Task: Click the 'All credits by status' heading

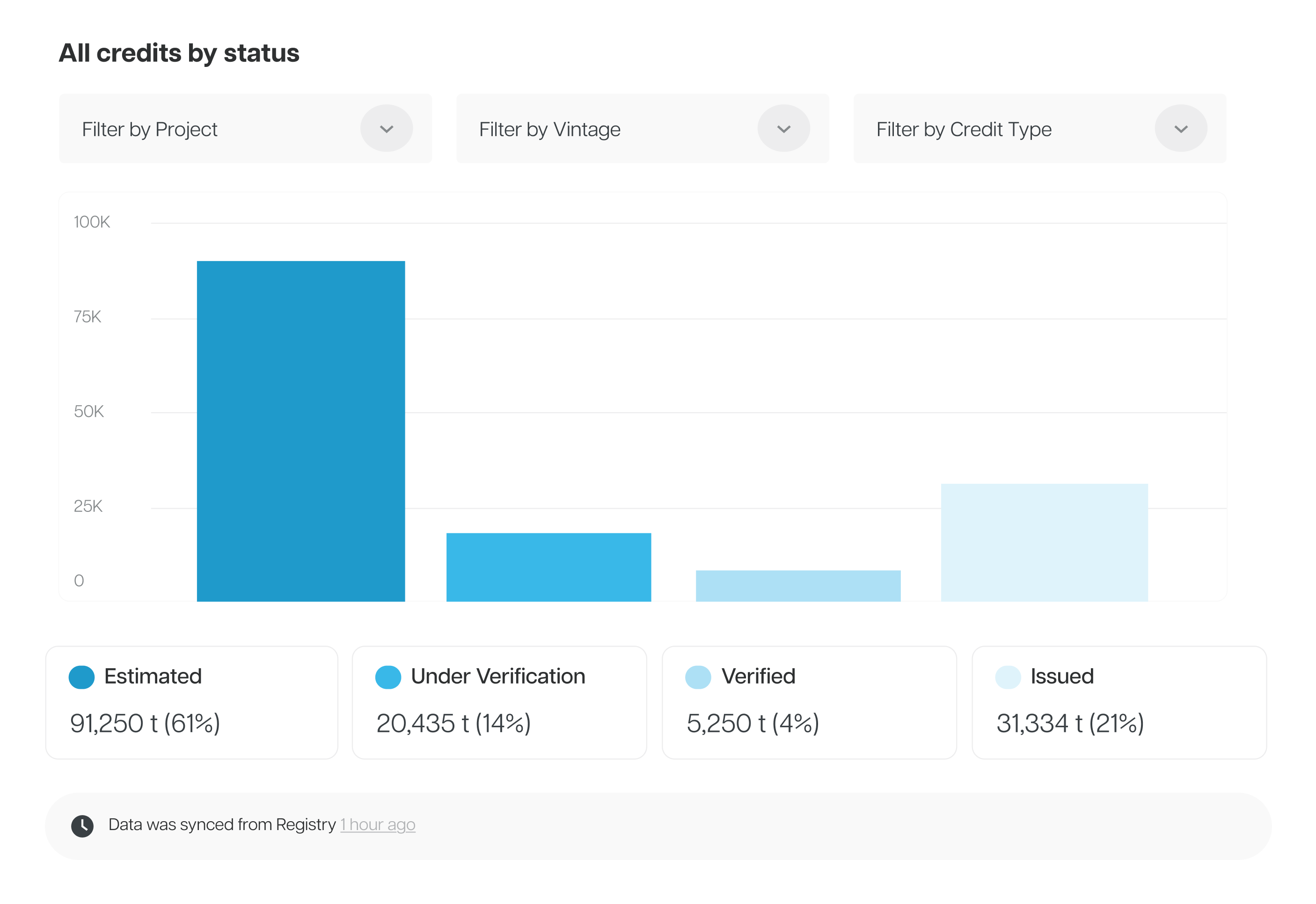Action: pyautogui.click(x=179, y=54)
